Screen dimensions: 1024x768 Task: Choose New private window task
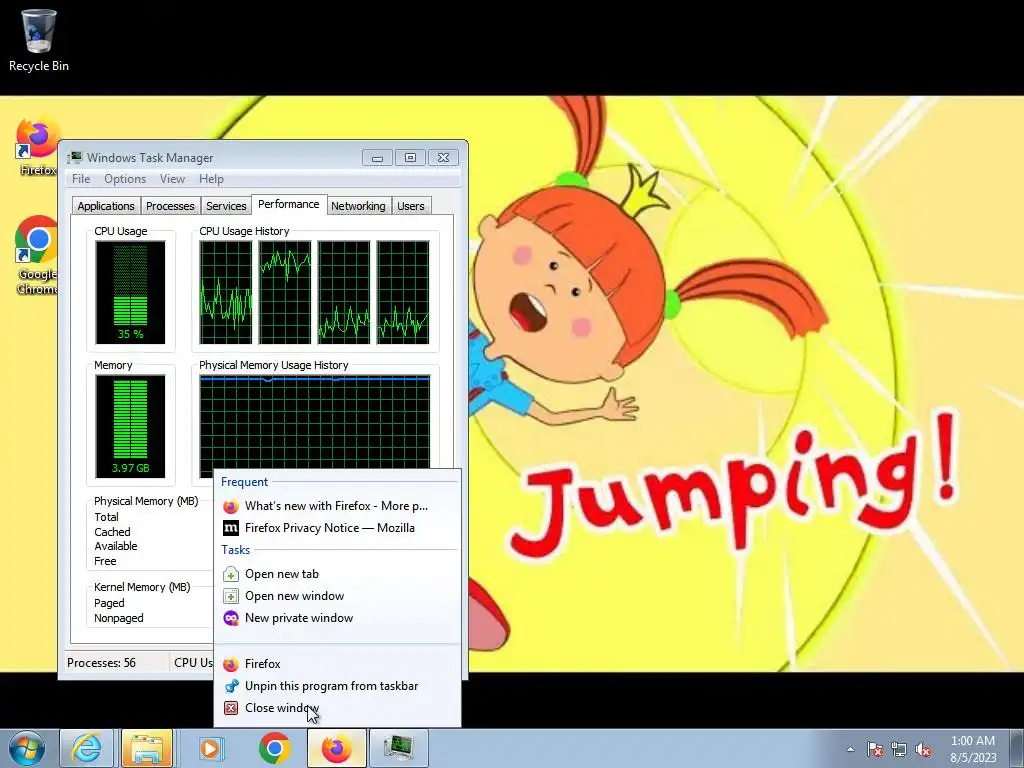click(x=337, y=618)
